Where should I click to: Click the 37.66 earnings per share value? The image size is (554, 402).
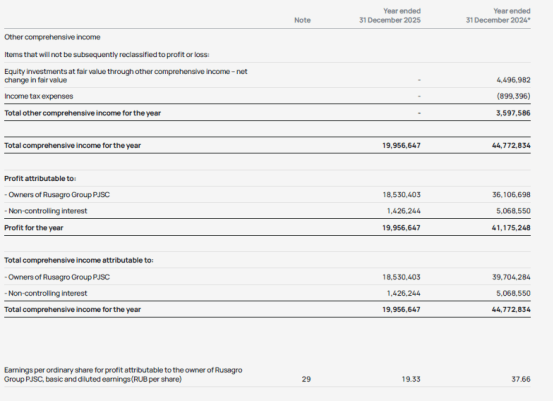point(521,379)
